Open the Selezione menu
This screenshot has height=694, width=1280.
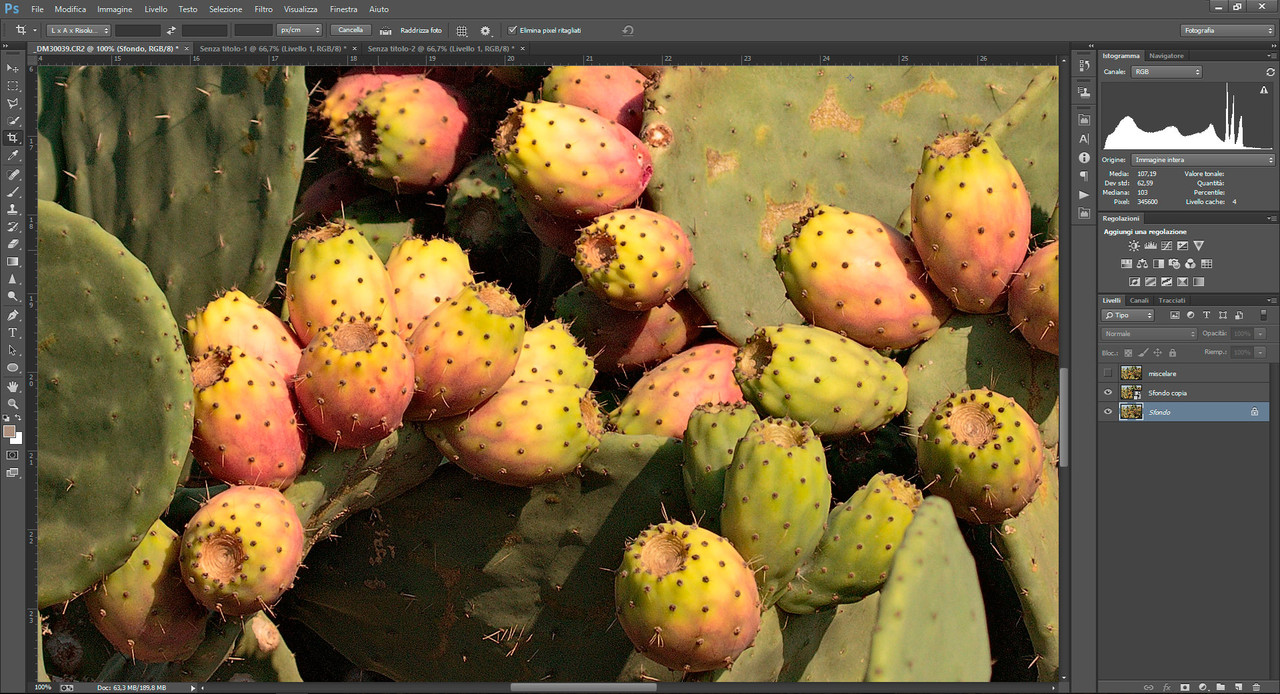225,9
